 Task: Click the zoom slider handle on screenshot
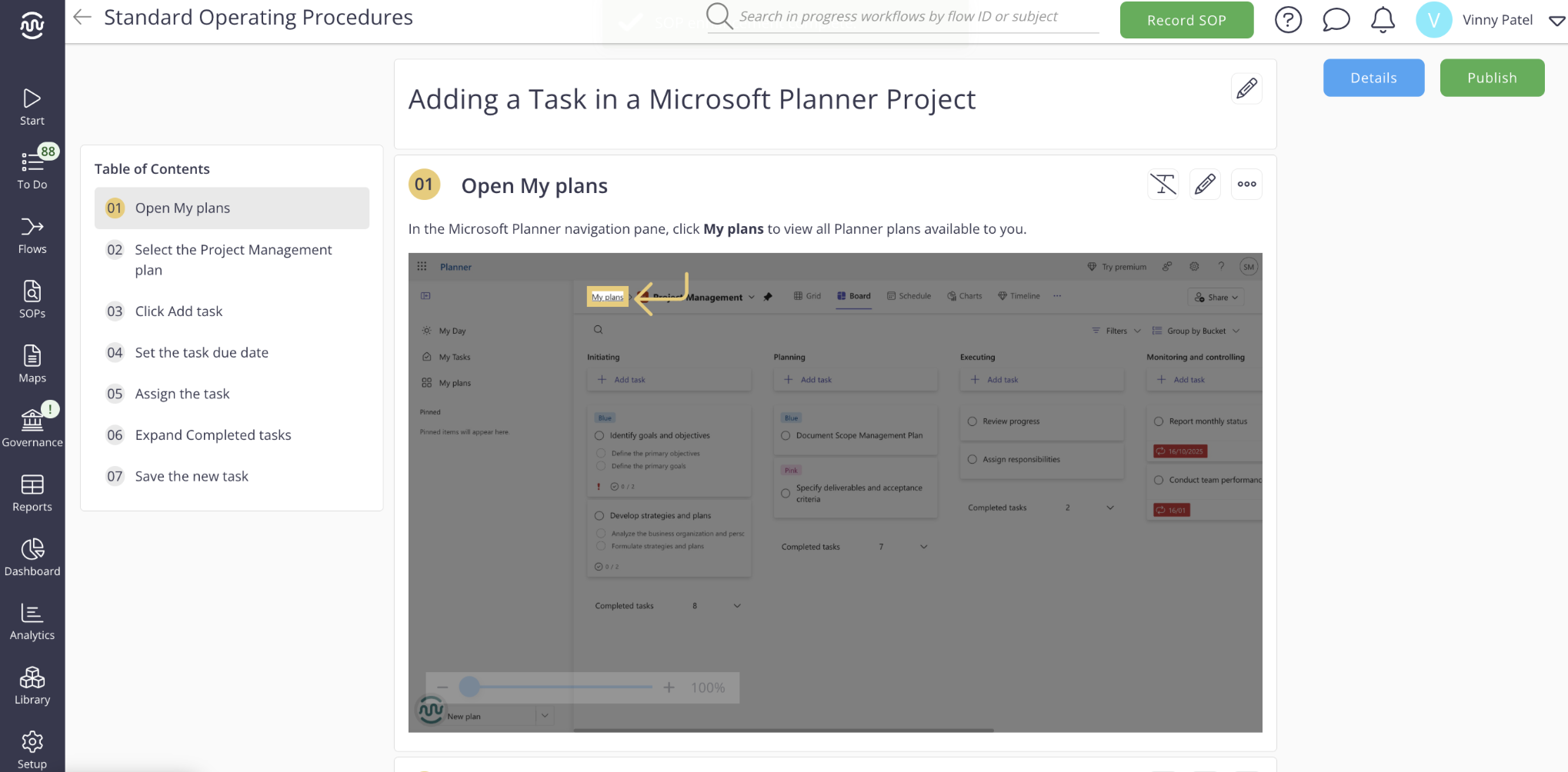pos(469,687)
